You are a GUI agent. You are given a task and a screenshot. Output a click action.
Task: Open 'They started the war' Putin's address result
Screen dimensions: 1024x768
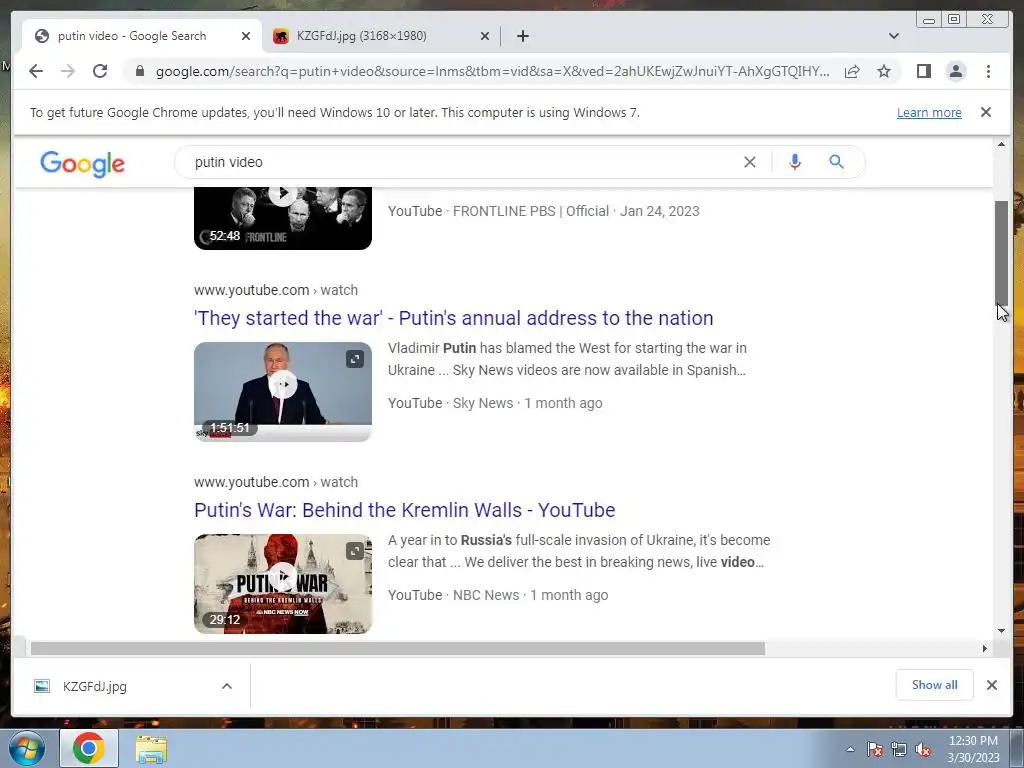tap(453, 318)
